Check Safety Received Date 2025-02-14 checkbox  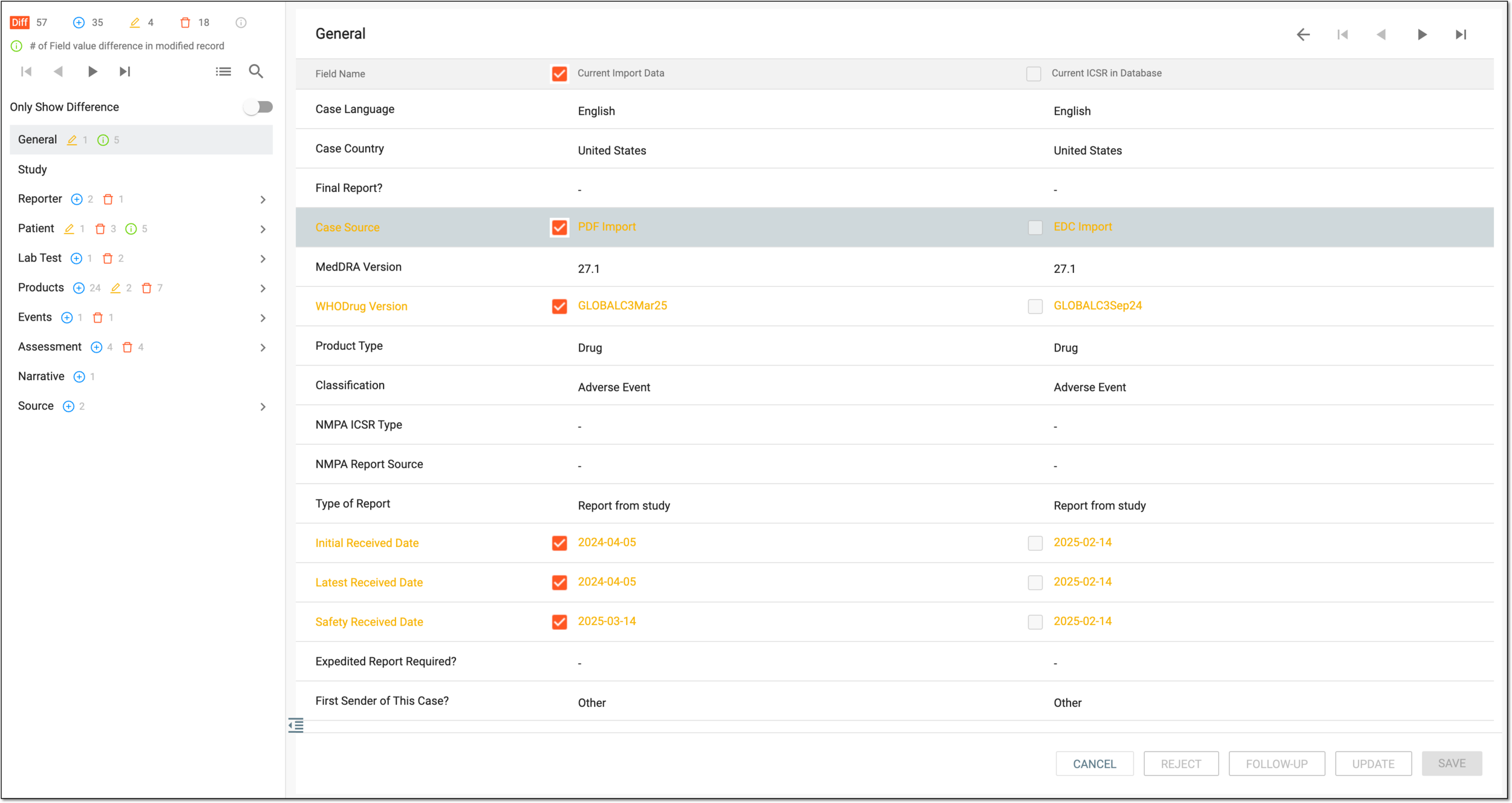click(1035, 622)
